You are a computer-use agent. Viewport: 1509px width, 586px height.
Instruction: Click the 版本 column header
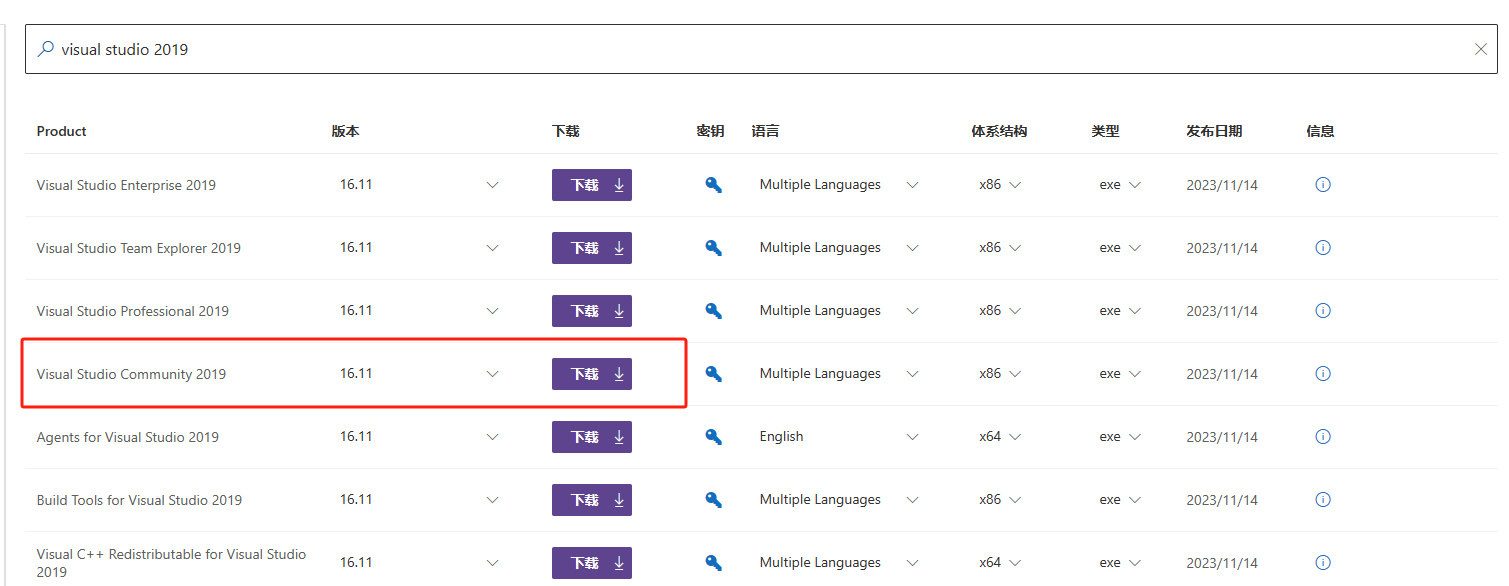[x=345, y=131]
